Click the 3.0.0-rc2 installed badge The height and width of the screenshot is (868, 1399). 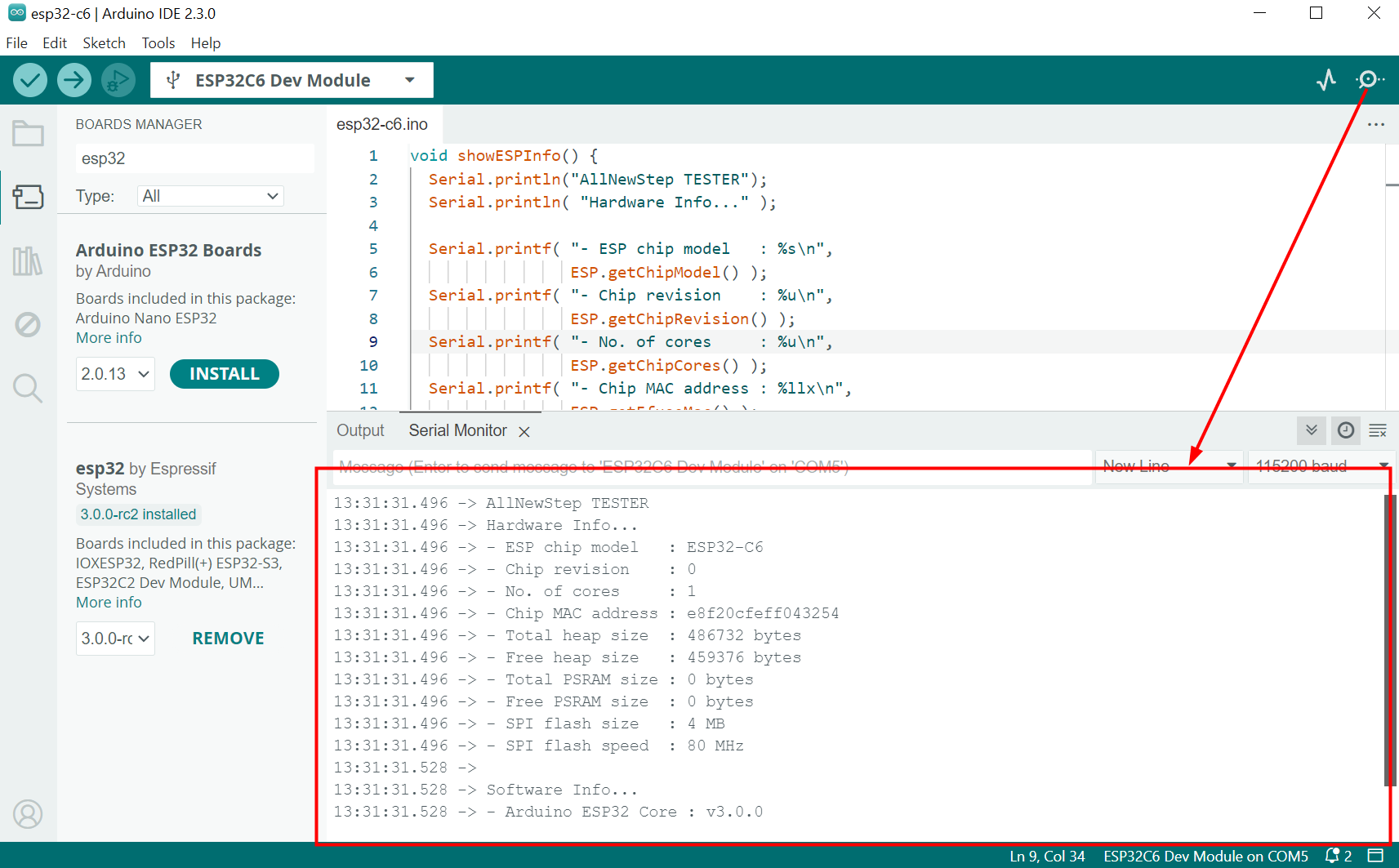coord(138,514)
